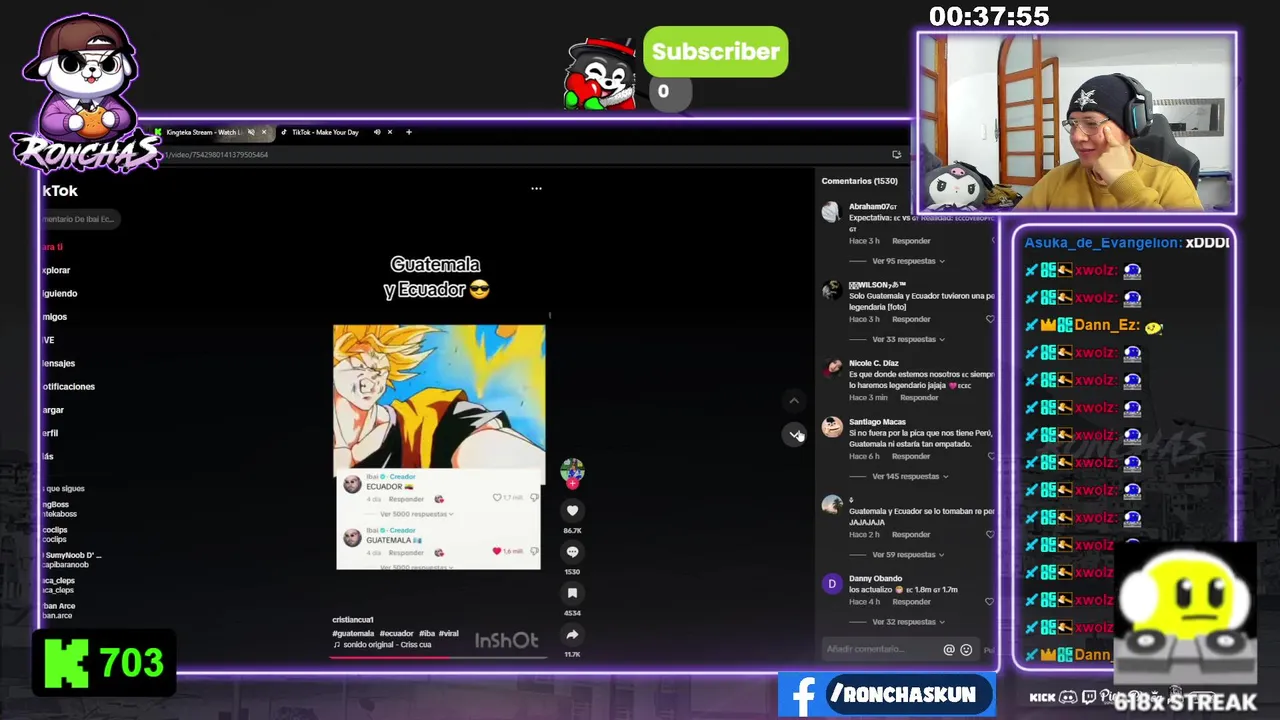The height and width of the screenshot is (720, 1280).
Task: Follow the author via red plus badge
Action: click(572, 483)
